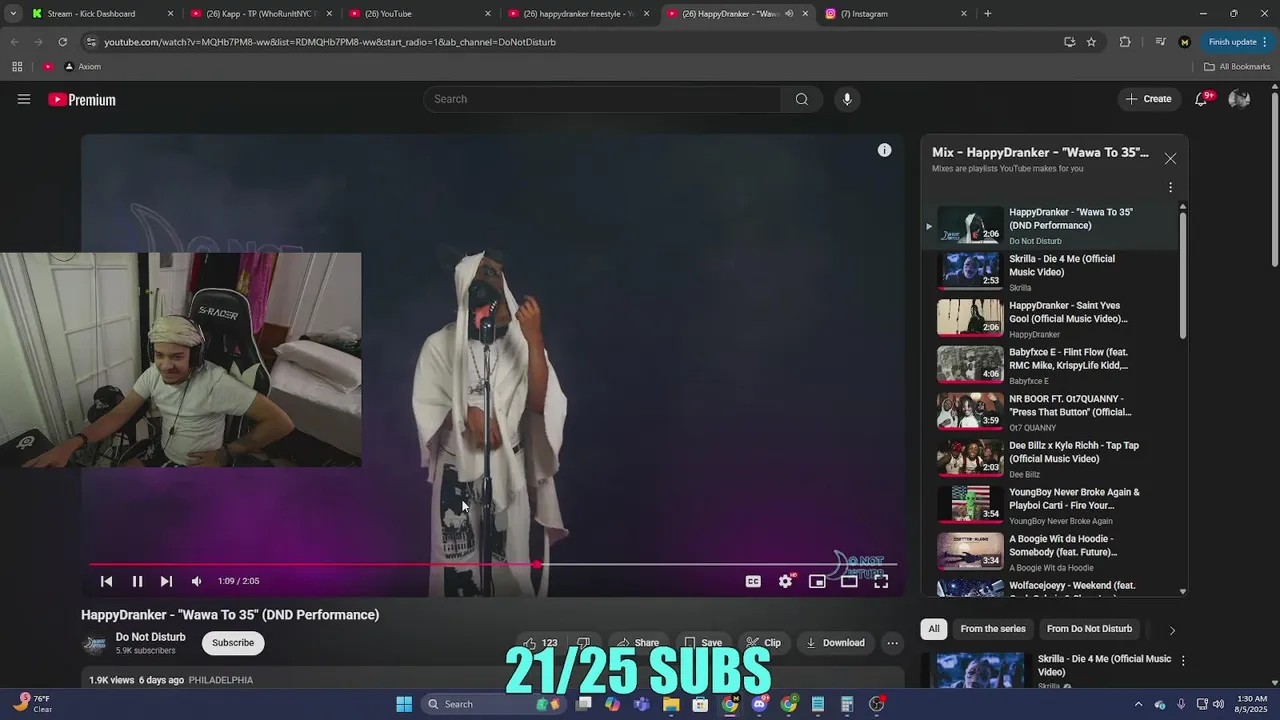Open the YouTube hamburger guide menu
Viewport: 1280px width, 720px height.
[x=24, y=99]
